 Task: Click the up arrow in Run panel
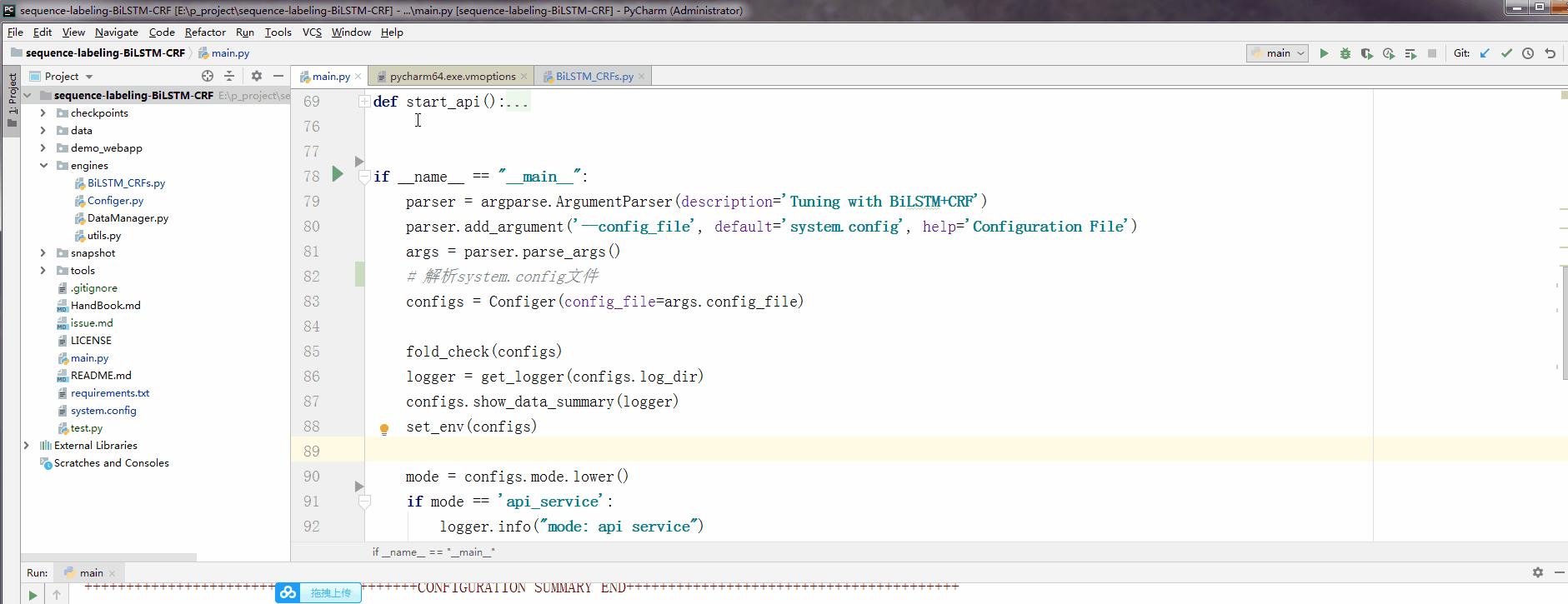point(57,595)
